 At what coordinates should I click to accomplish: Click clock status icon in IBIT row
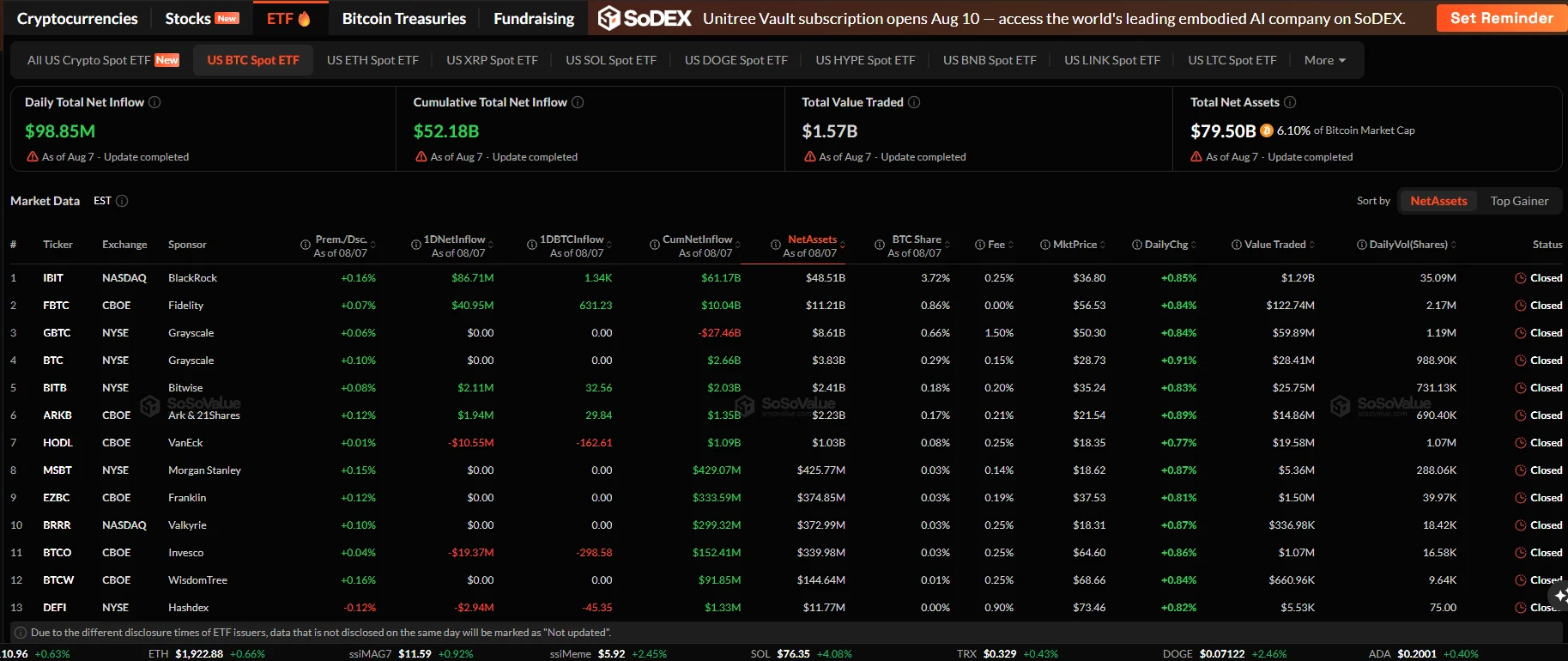click(1521, 278)
